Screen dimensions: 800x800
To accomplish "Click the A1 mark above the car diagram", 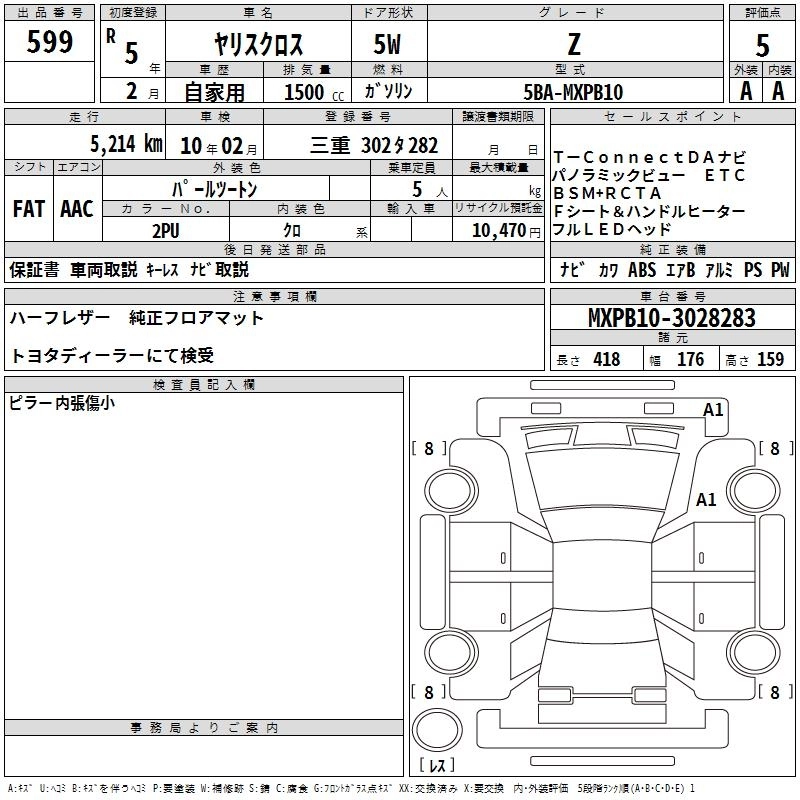I will [x=713, y=410].
